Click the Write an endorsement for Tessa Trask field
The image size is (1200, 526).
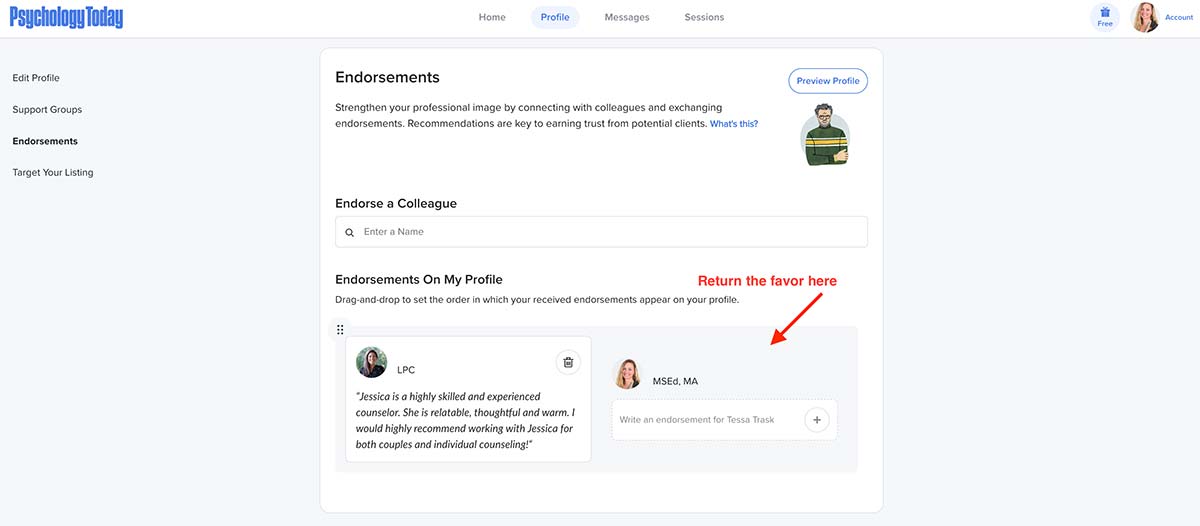(x=724, y=420)
